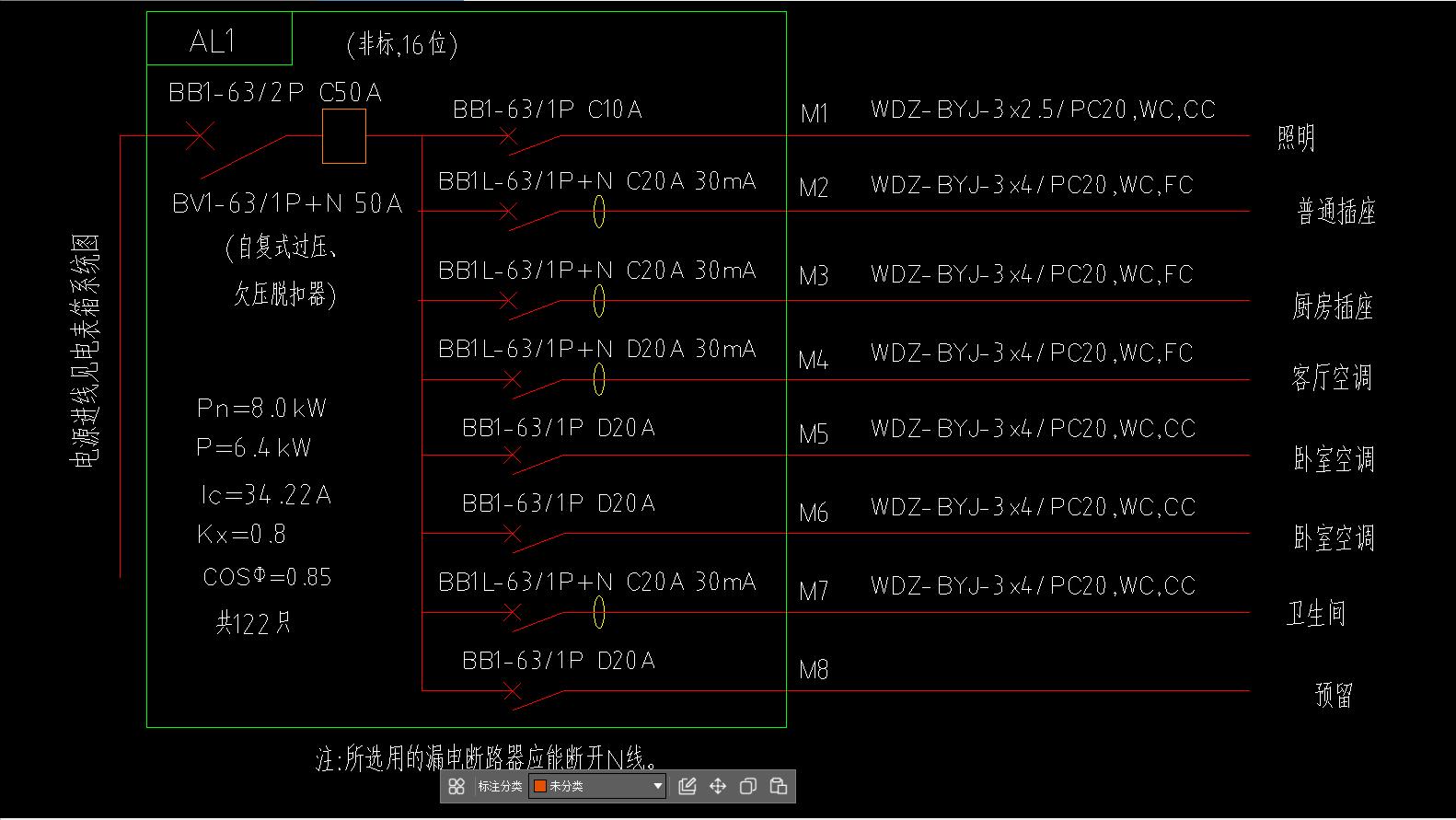Click the 预留 circuit description
Viewport: 1456px width, 820px height.
pyautogui.click(x=1334, y=694)
